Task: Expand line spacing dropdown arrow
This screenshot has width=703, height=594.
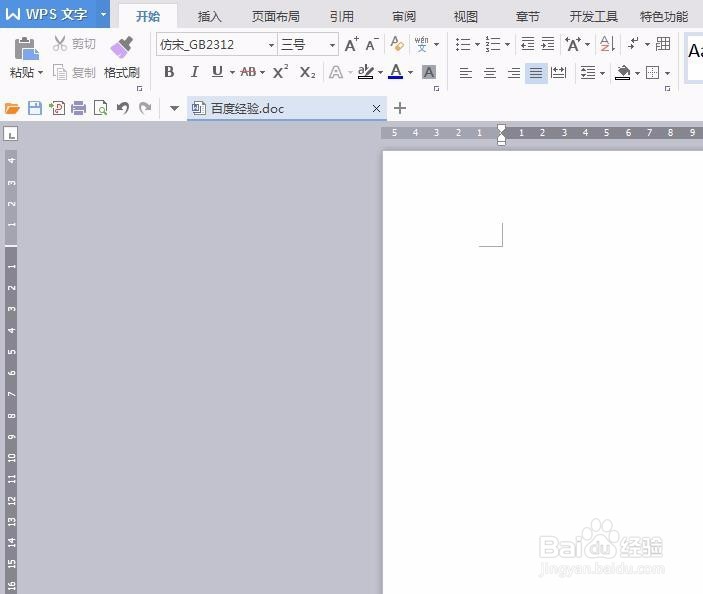Action: (x=603, y=73)
